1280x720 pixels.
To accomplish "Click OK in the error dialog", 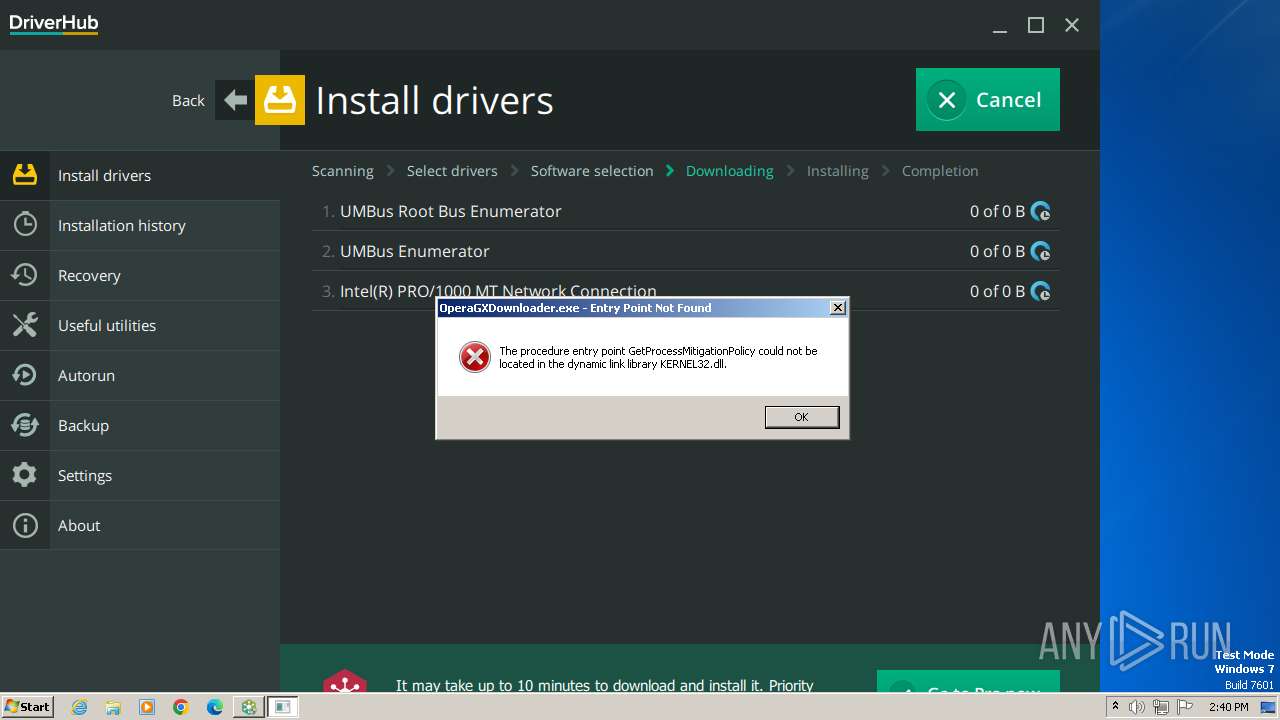I will click(x=801, y=417).
